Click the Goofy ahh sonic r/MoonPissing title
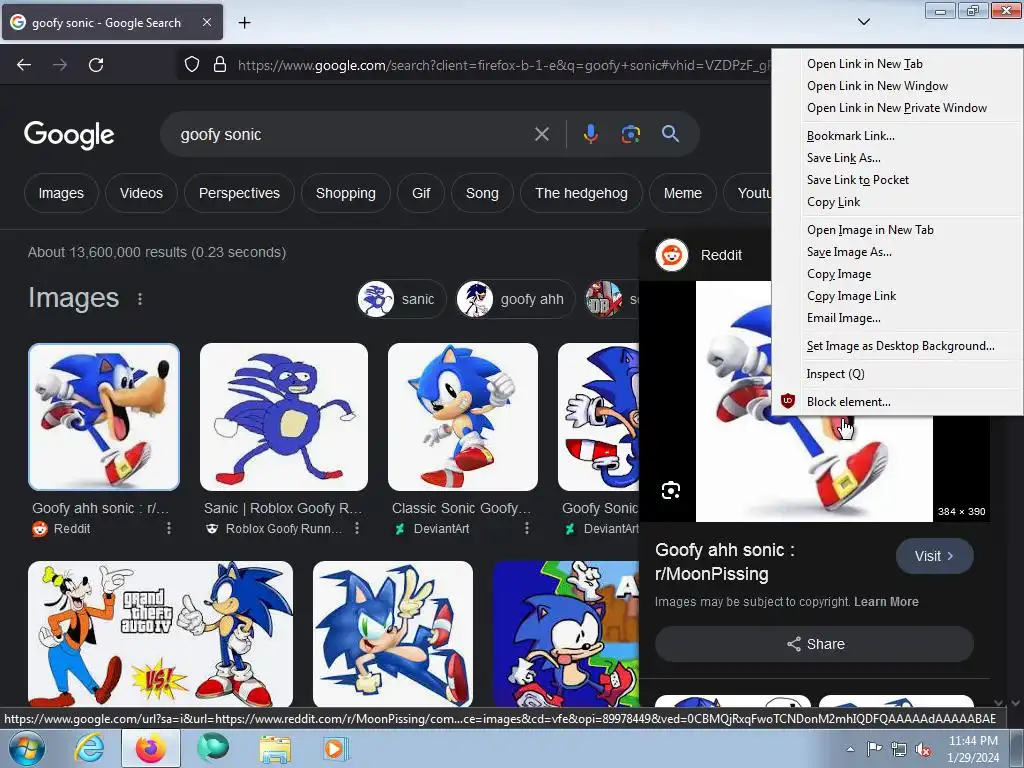This screenshot has height=768, width=1024. point(725,562)
